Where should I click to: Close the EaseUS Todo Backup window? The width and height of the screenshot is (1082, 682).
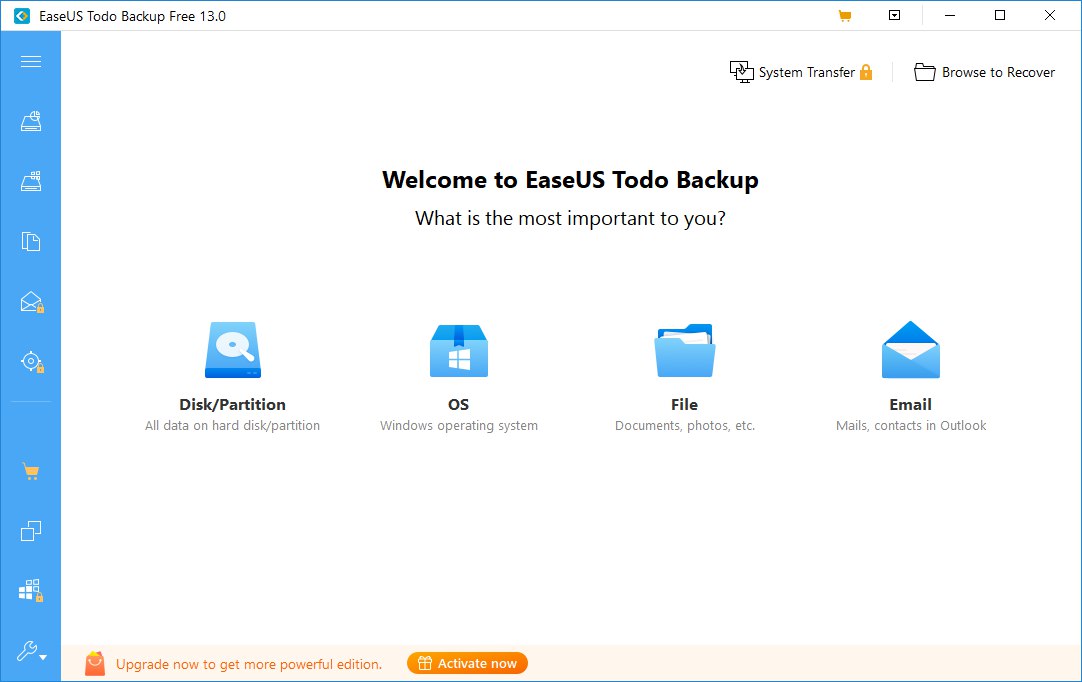click(x=1050, y=15)
